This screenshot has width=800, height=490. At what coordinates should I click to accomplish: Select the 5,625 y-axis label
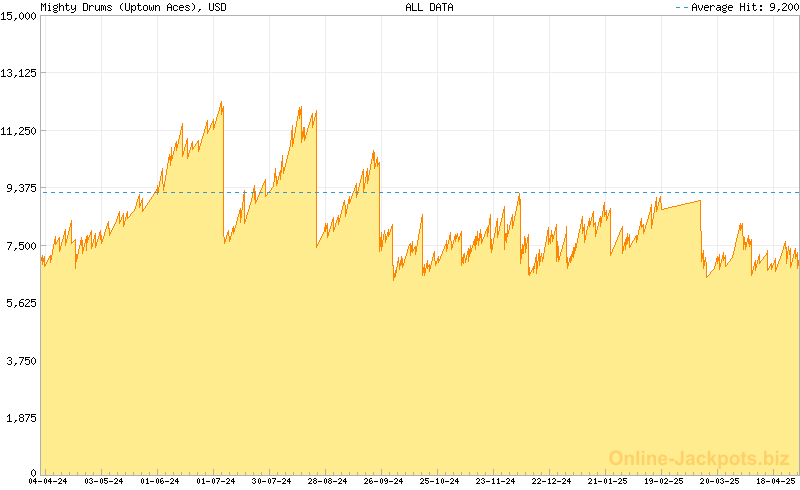21,303
